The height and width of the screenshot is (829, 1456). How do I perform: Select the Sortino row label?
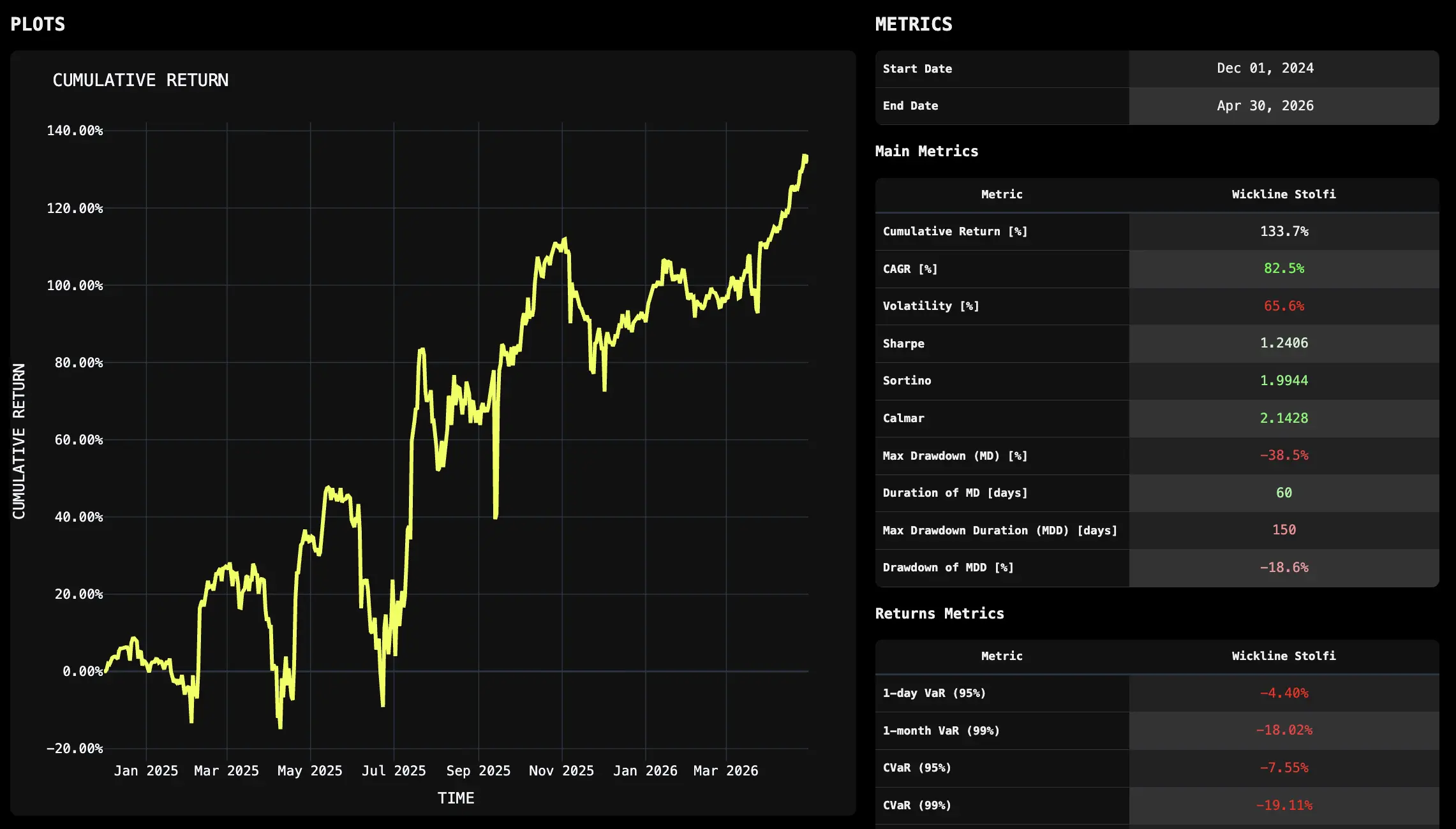[x=907, y=381]
